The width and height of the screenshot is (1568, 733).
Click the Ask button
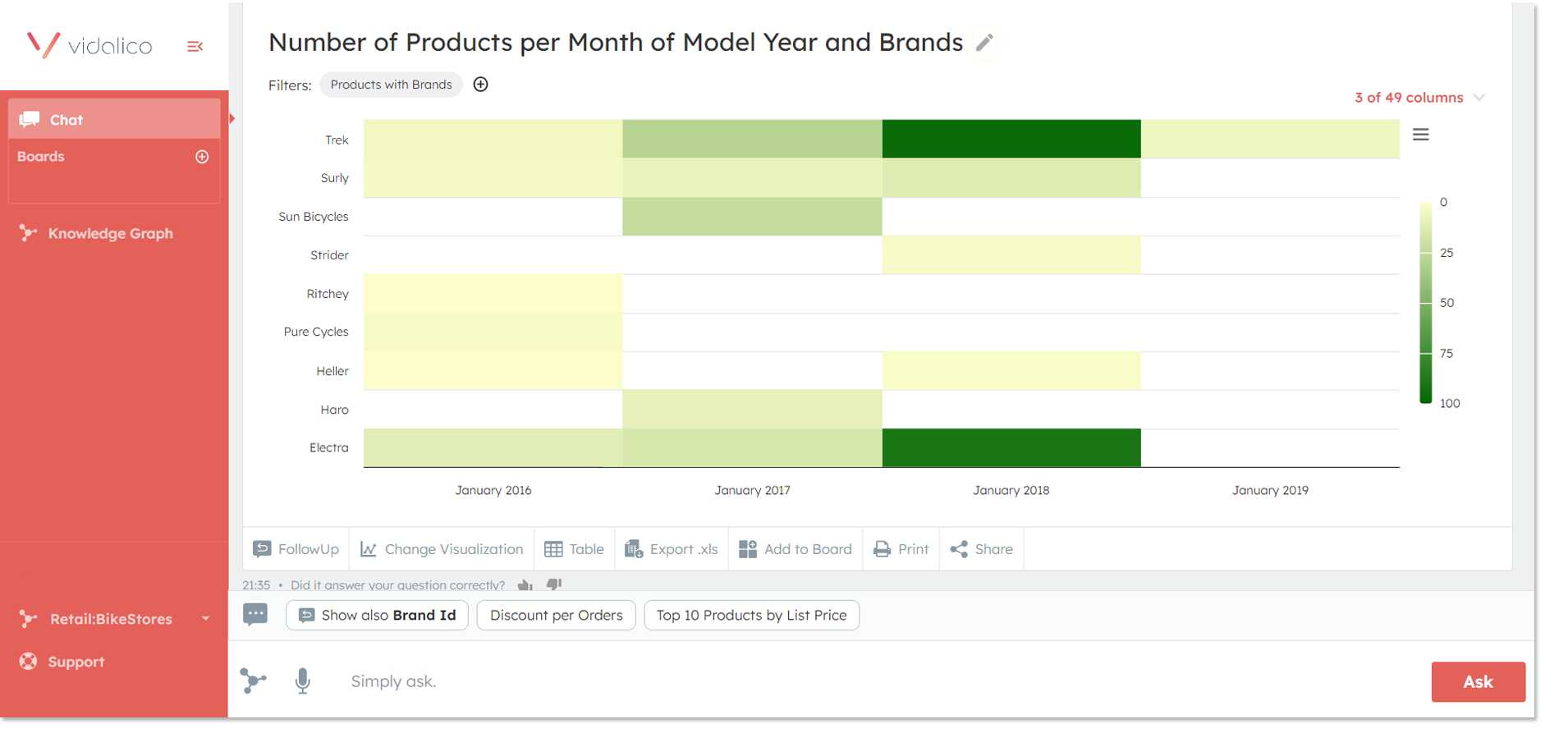point(1478,682)
